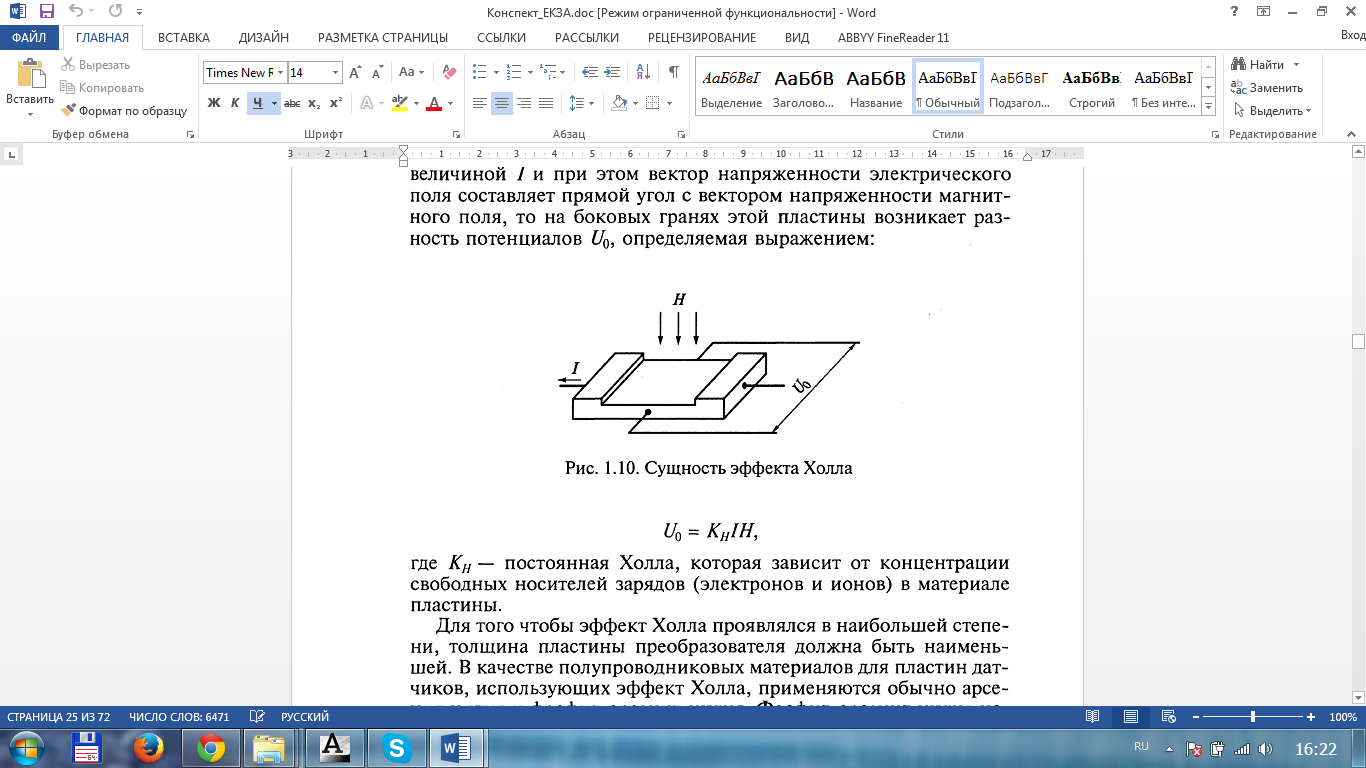Switch to the ССЫЛКИ tab
This screenshot has height=768, width=1366.
click(501, 37)
